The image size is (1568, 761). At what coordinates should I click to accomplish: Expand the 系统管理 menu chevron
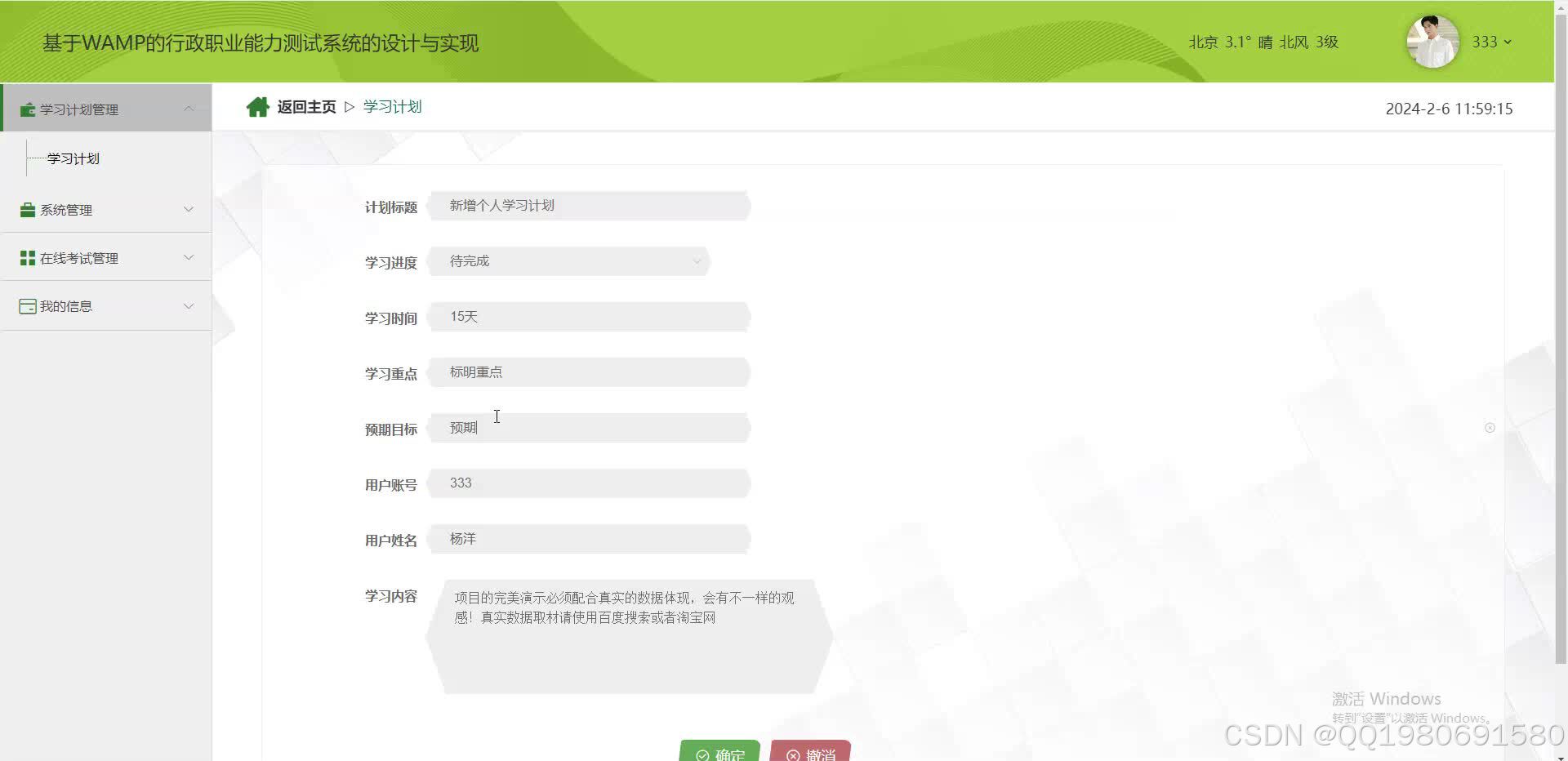coord(189,209)
